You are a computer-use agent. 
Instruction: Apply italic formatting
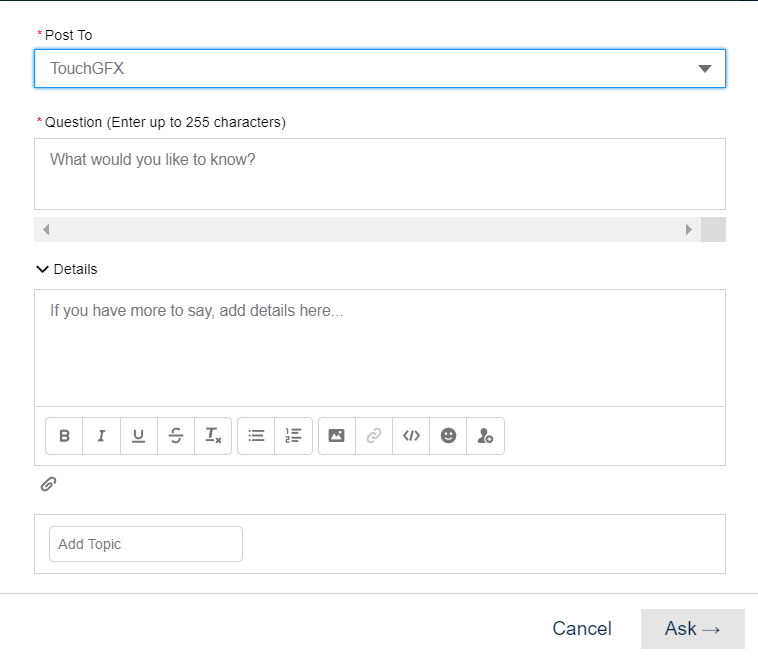pyautogui.click(x=102, y=436)
